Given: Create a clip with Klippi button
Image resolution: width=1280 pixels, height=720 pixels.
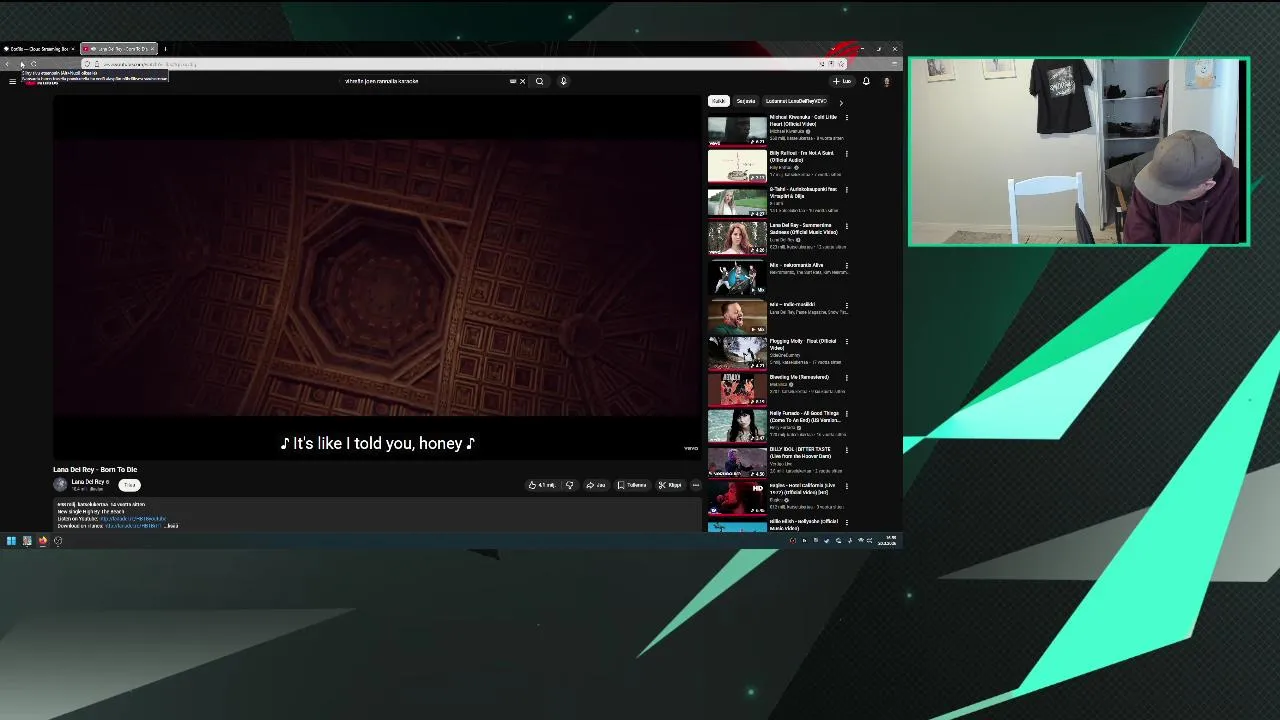Looking at the screenshot, I should (x=670, y=485).
